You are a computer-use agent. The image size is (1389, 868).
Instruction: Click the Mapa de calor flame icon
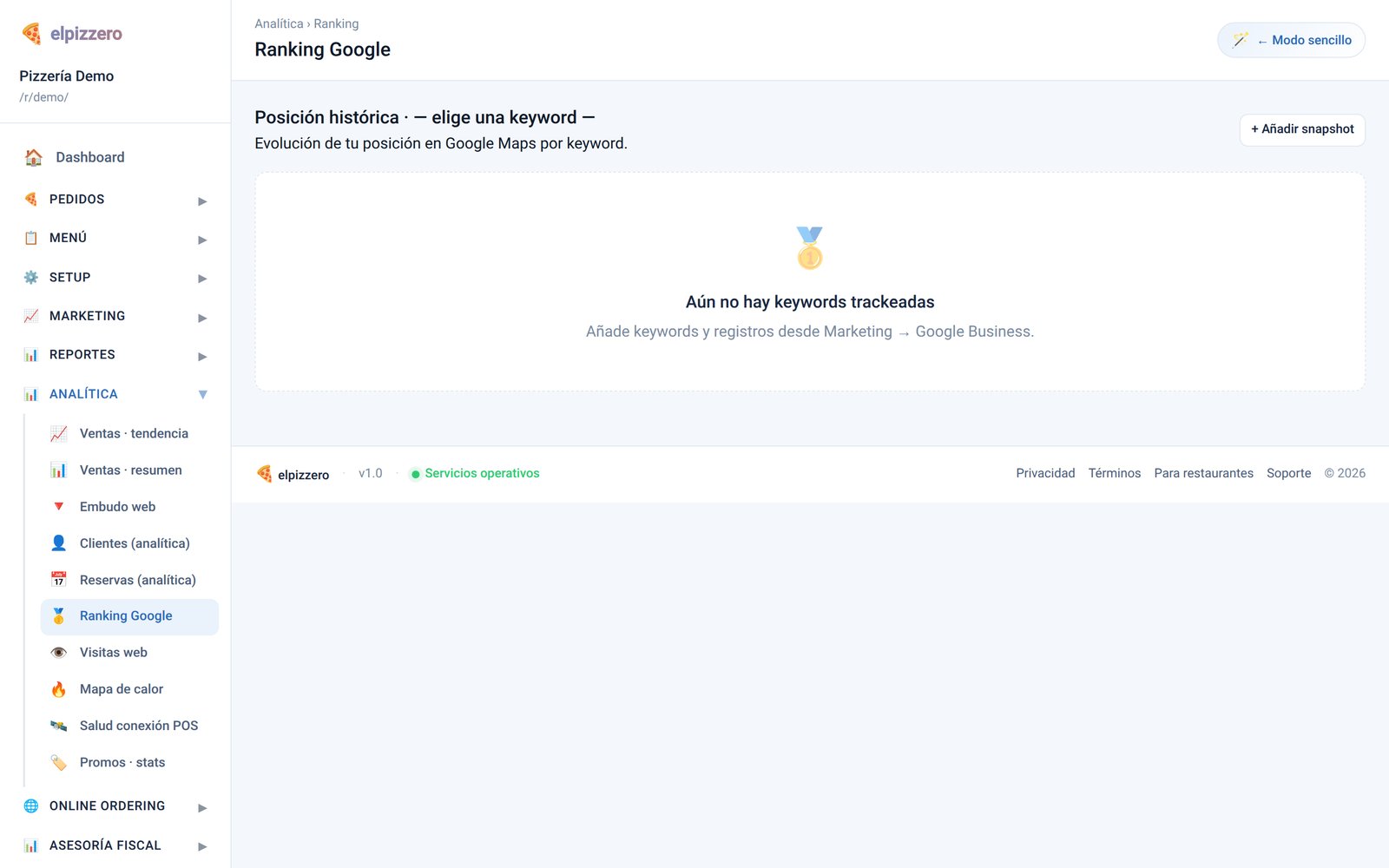[x=58, y=688]
